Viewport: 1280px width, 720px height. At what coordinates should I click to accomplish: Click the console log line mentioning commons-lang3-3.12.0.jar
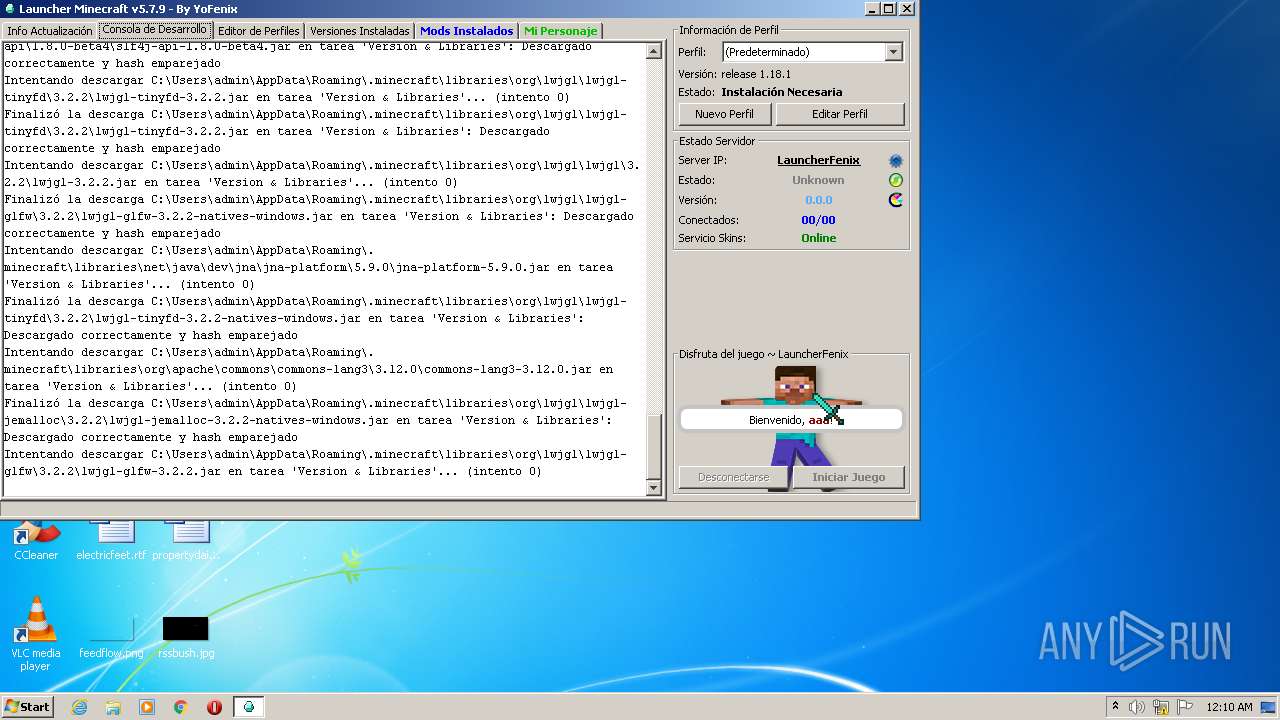point(308,369)
